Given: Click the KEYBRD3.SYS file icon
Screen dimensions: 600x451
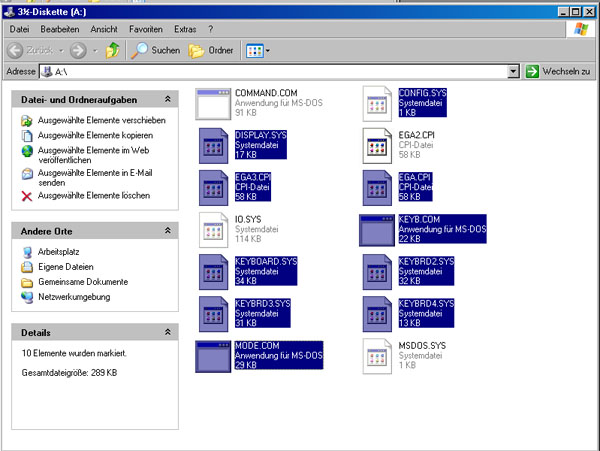Looking at the screenshot, I should (214, 314).
